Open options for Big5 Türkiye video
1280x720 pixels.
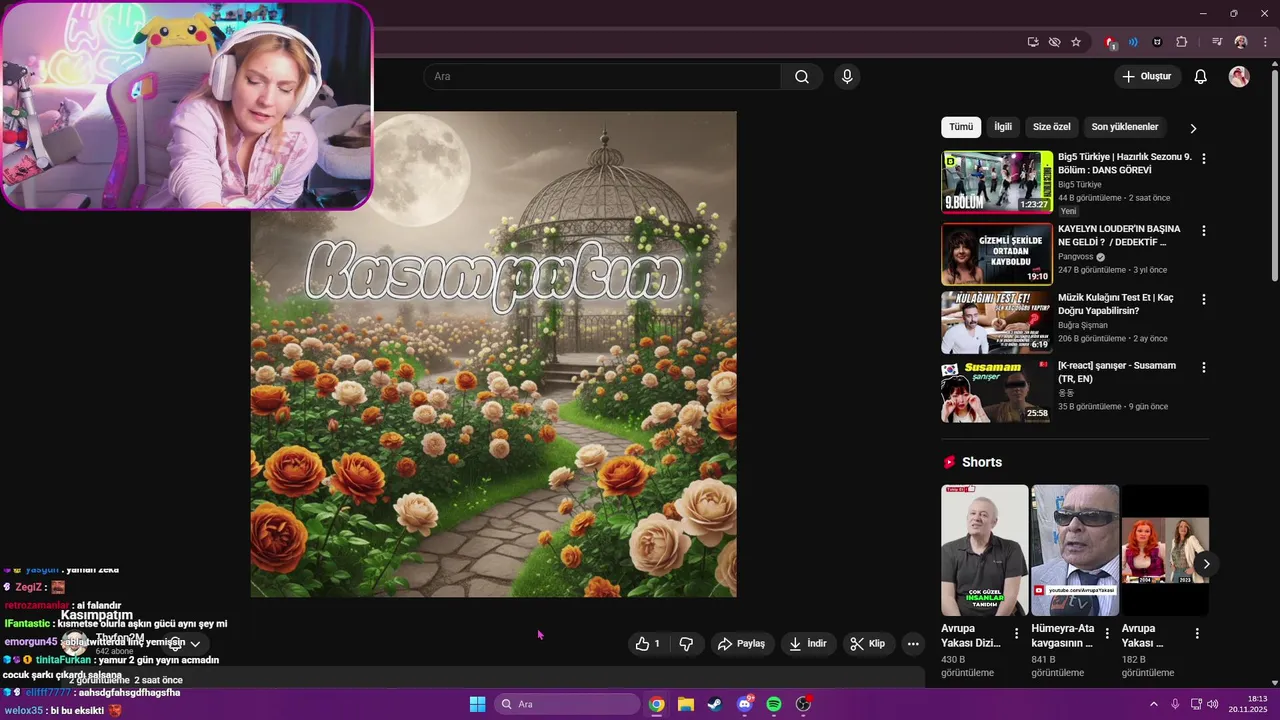click(1204, 159)
